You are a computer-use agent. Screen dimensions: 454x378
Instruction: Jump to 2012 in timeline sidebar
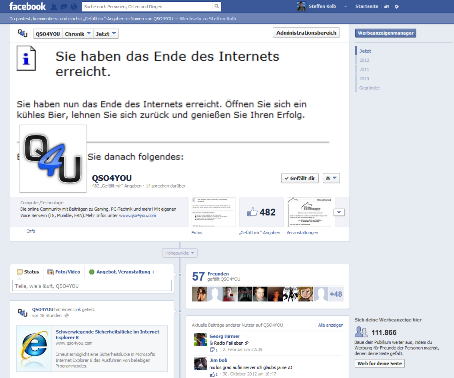tap(364, 60)
